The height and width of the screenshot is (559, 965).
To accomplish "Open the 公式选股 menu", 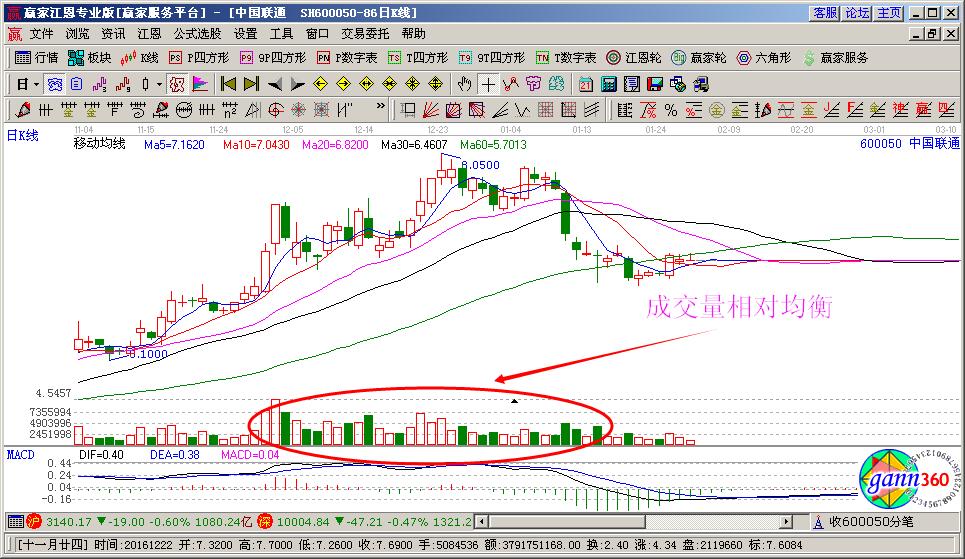I will 197,33.
